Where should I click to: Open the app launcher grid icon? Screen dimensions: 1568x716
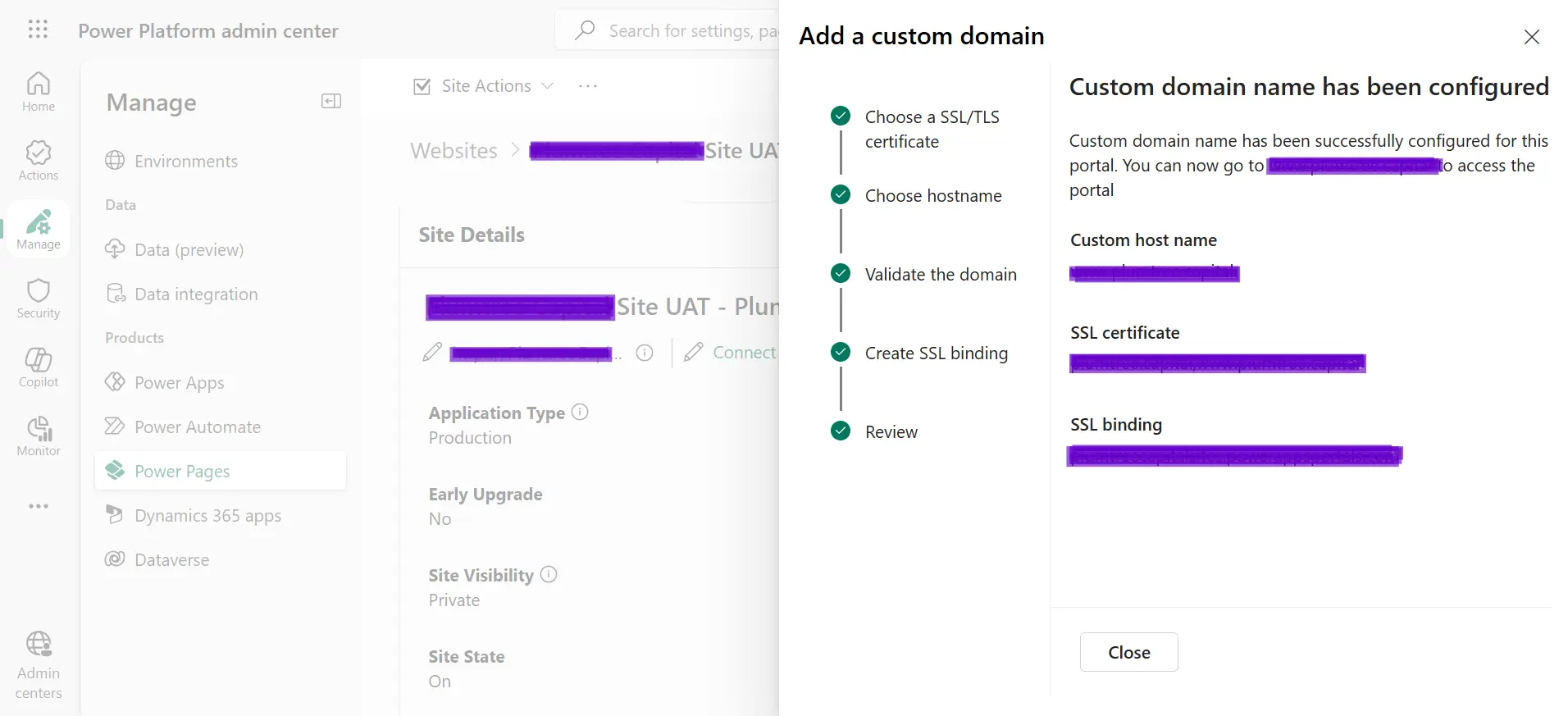[x=38, y=30]
